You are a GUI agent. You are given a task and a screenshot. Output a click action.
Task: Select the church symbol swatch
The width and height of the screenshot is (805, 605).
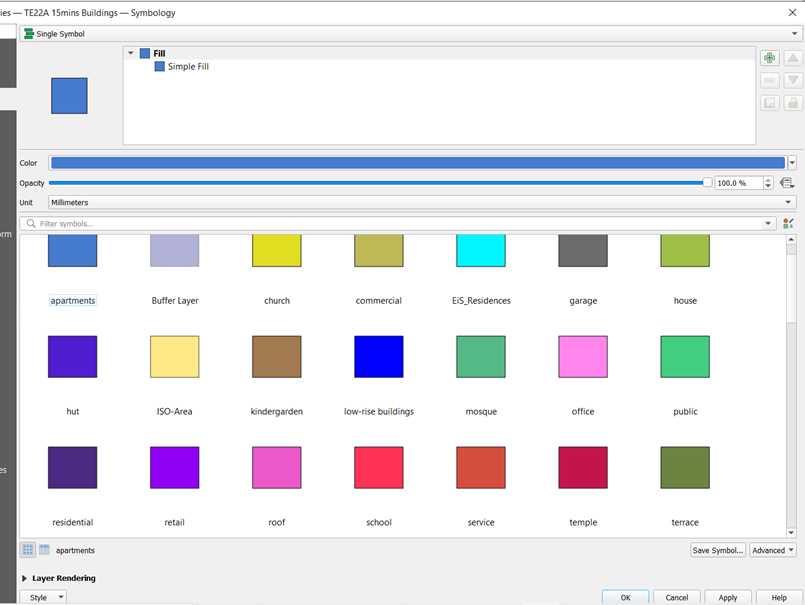[277, 251]
